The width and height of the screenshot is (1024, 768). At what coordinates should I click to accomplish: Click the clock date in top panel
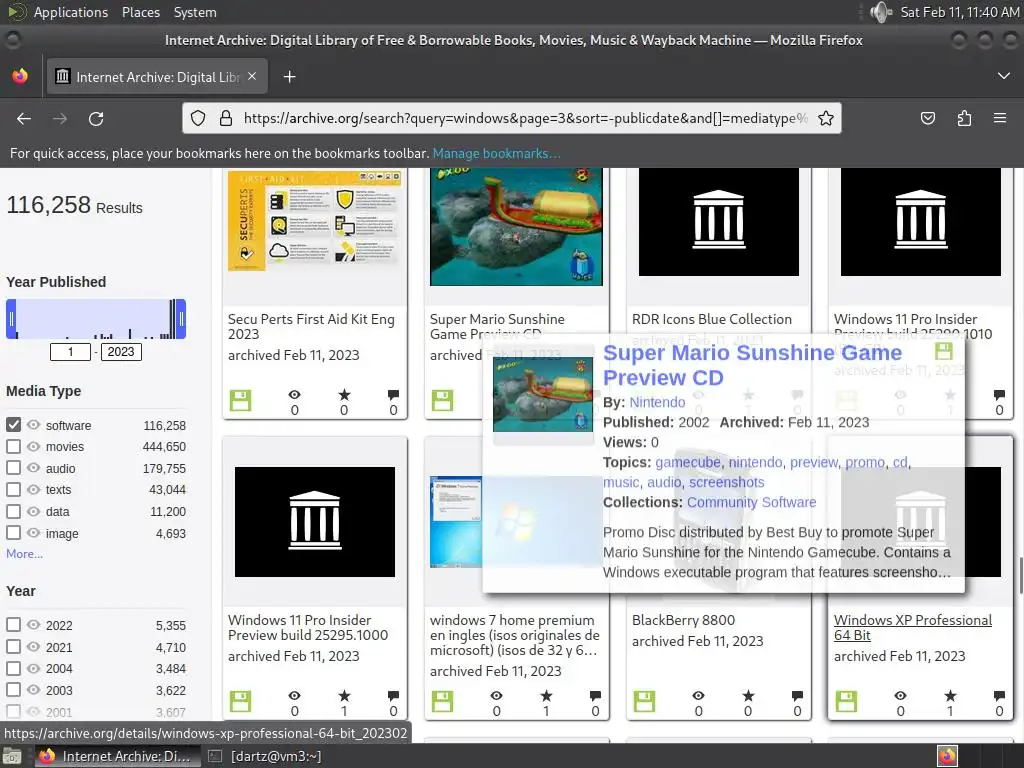959,12
